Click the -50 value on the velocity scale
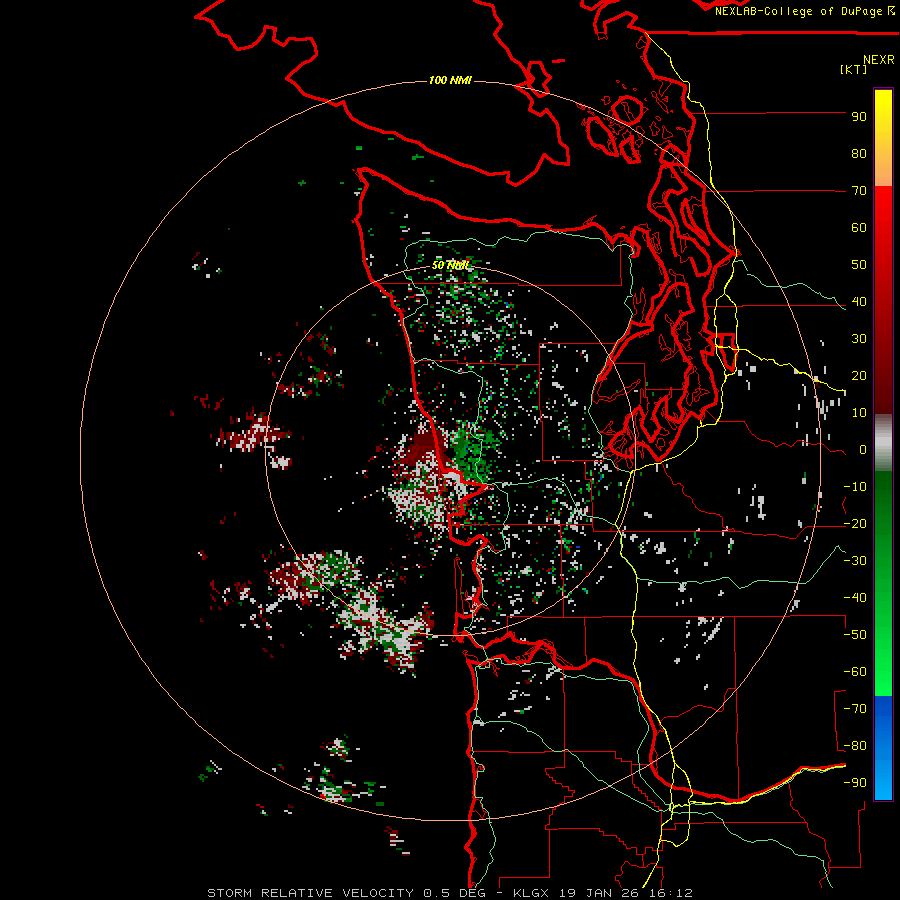 (x=855, y=635)
